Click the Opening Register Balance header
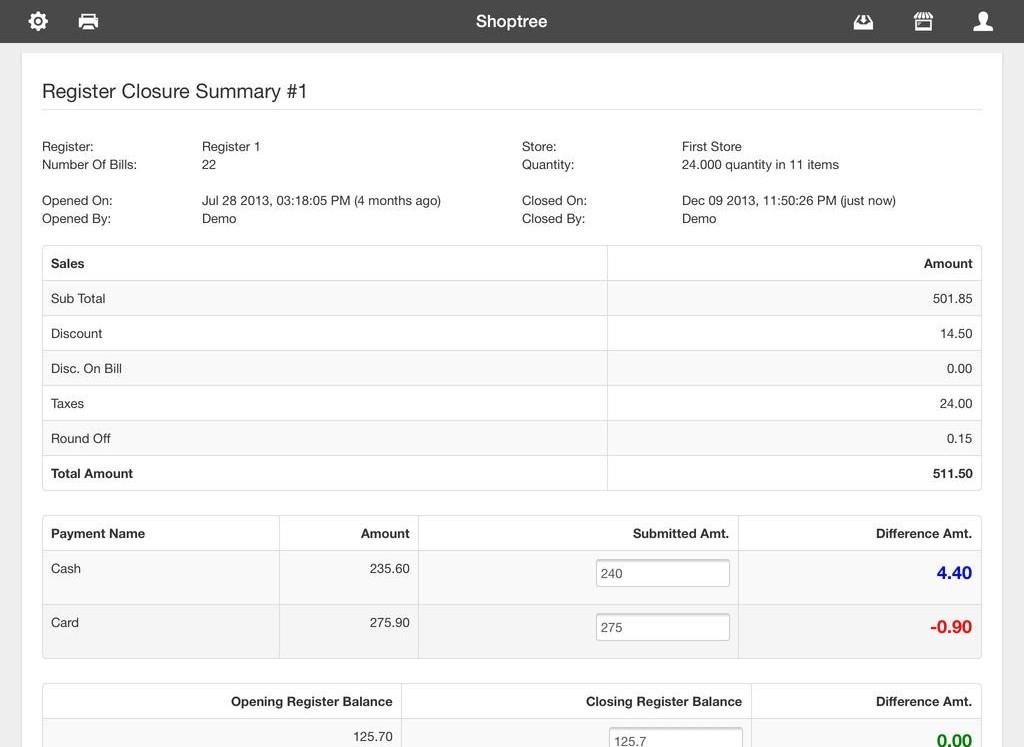Image resolution: width=1024 pixels, height=747 pixels. [311, 701]
